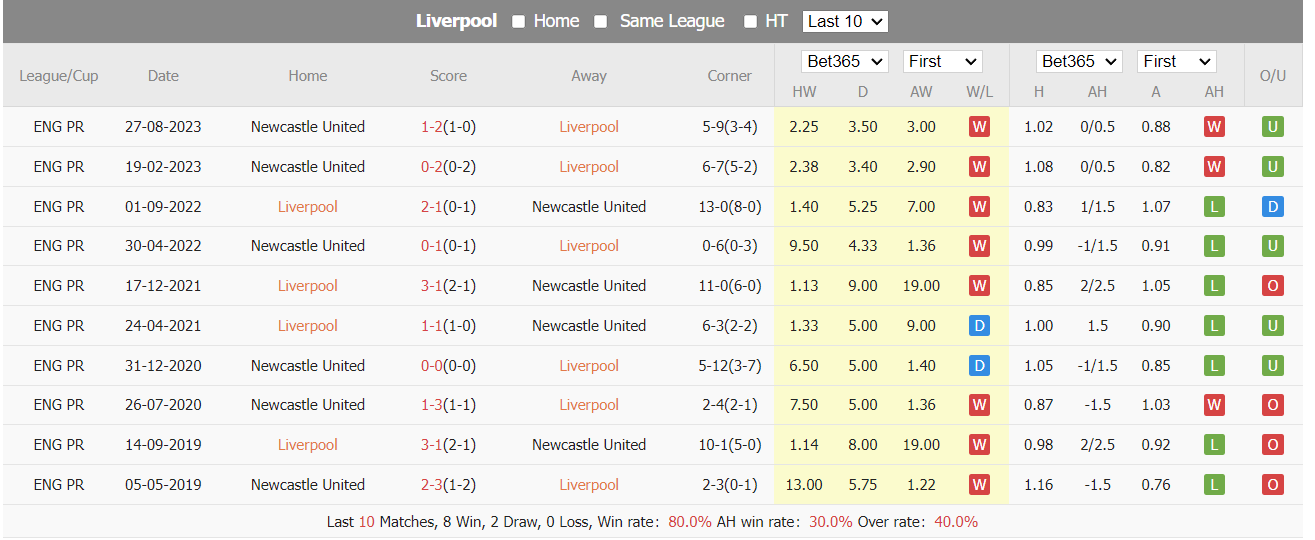
Task: Click the O/U column header
Action: (x=1273, y=76)
